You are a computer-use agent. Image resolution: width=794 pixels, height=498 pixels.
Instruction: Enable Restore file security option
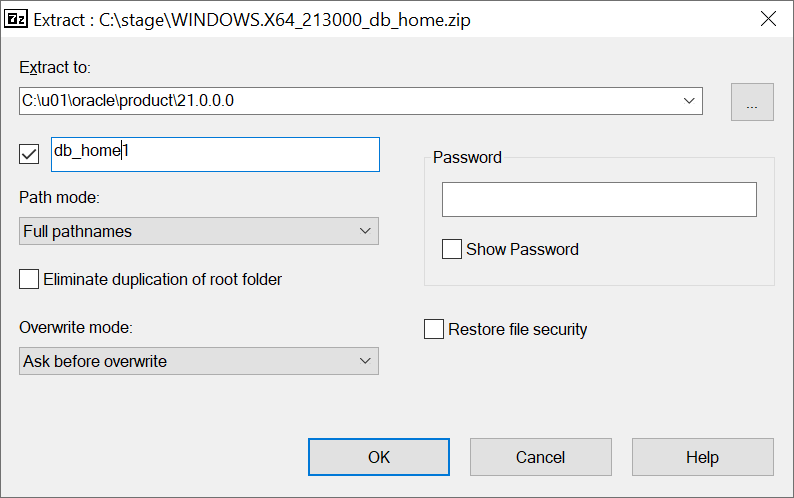coord(434,329)
